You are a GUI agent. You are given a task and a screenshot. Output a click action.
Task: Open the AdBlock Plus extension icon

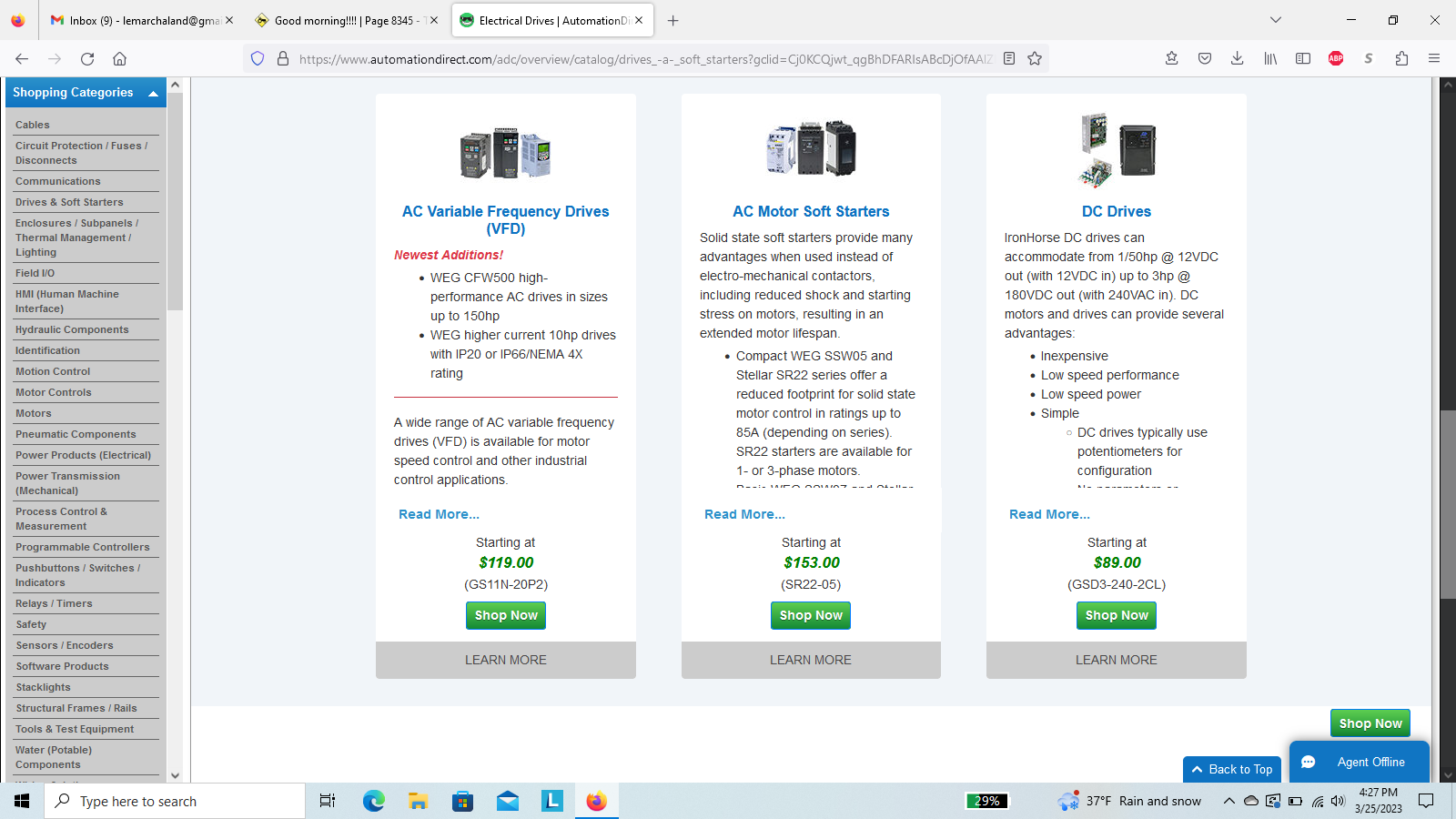1336,59
